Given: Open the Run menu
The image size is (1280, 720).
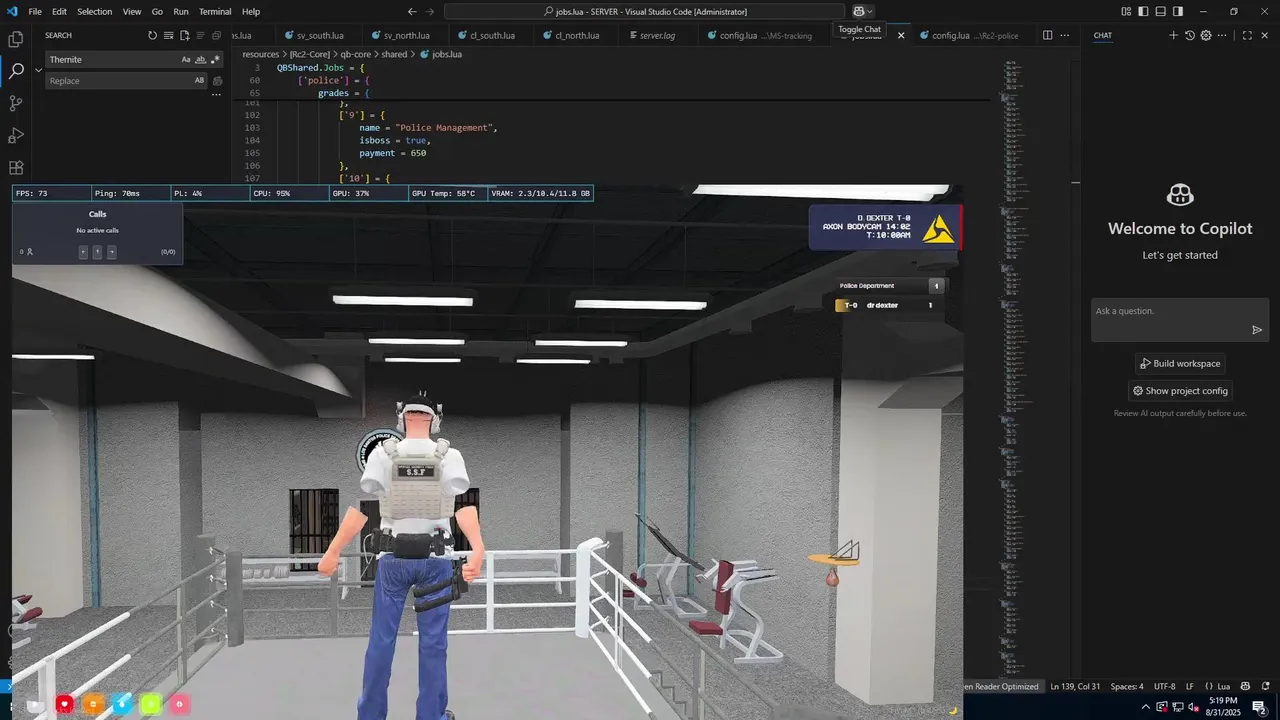Looking at the screenshot, I should pyautogui.click(x=181, y=11).
